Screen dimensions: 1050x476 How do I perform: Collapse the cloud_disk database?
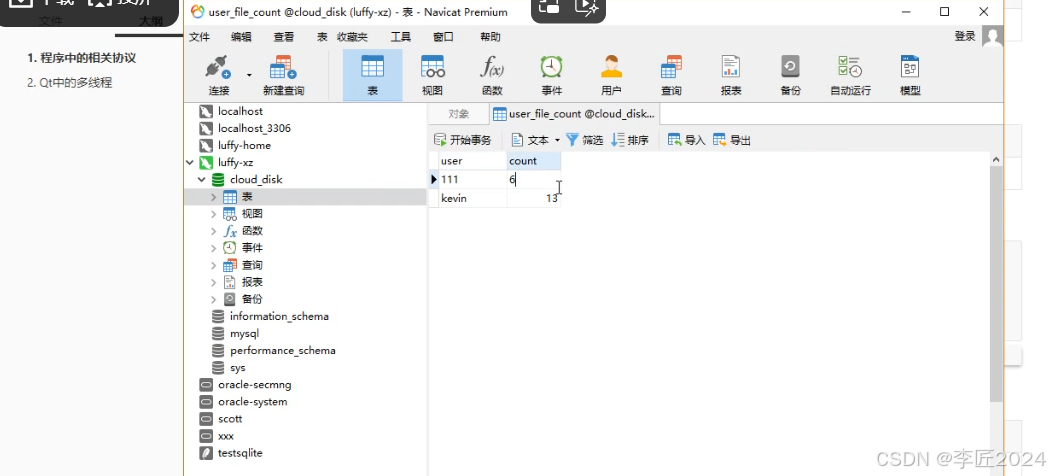(x=202, y=179)
